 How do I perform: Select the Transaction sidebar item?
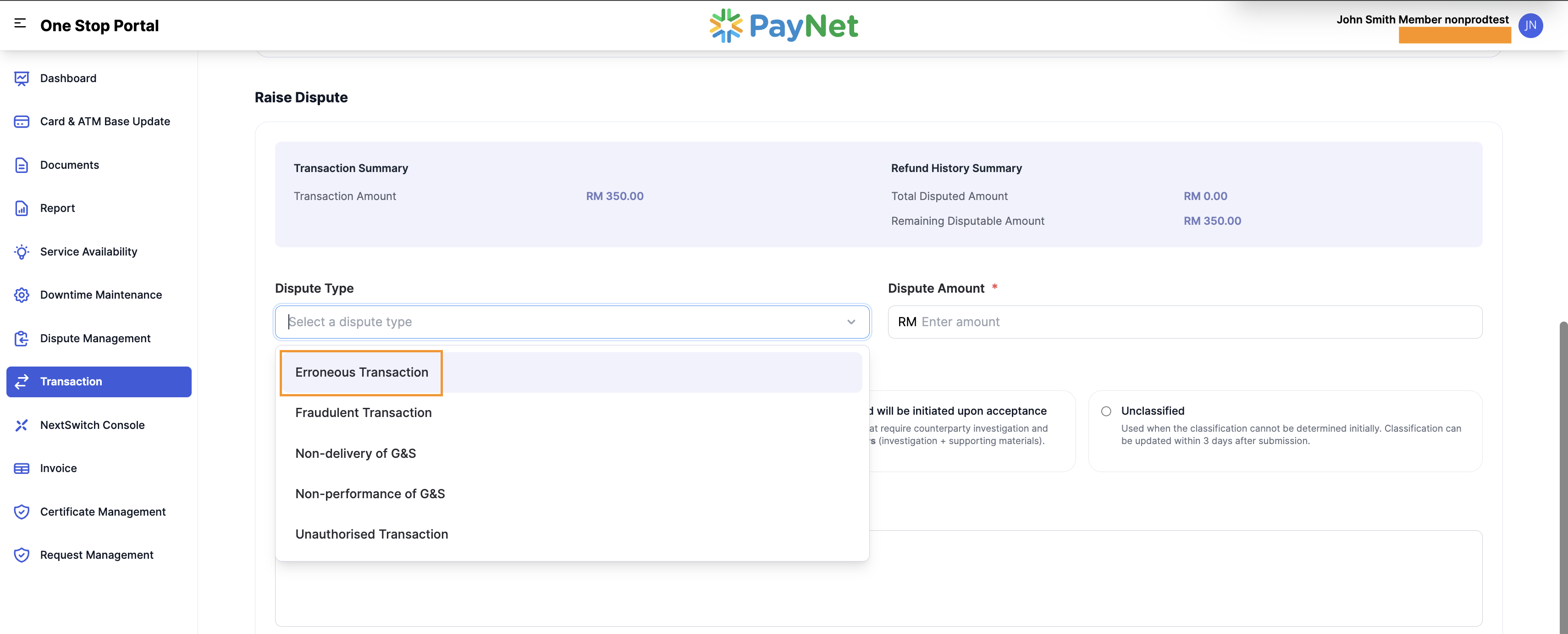point(99,382)
